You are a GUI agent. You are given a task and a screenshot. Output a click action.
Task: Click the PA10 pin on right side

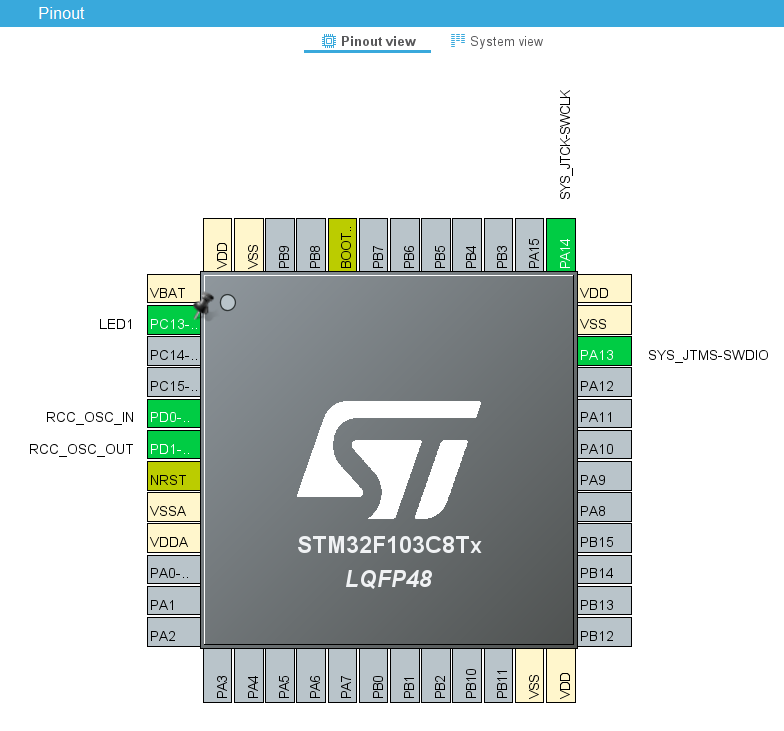click(604, 445)
